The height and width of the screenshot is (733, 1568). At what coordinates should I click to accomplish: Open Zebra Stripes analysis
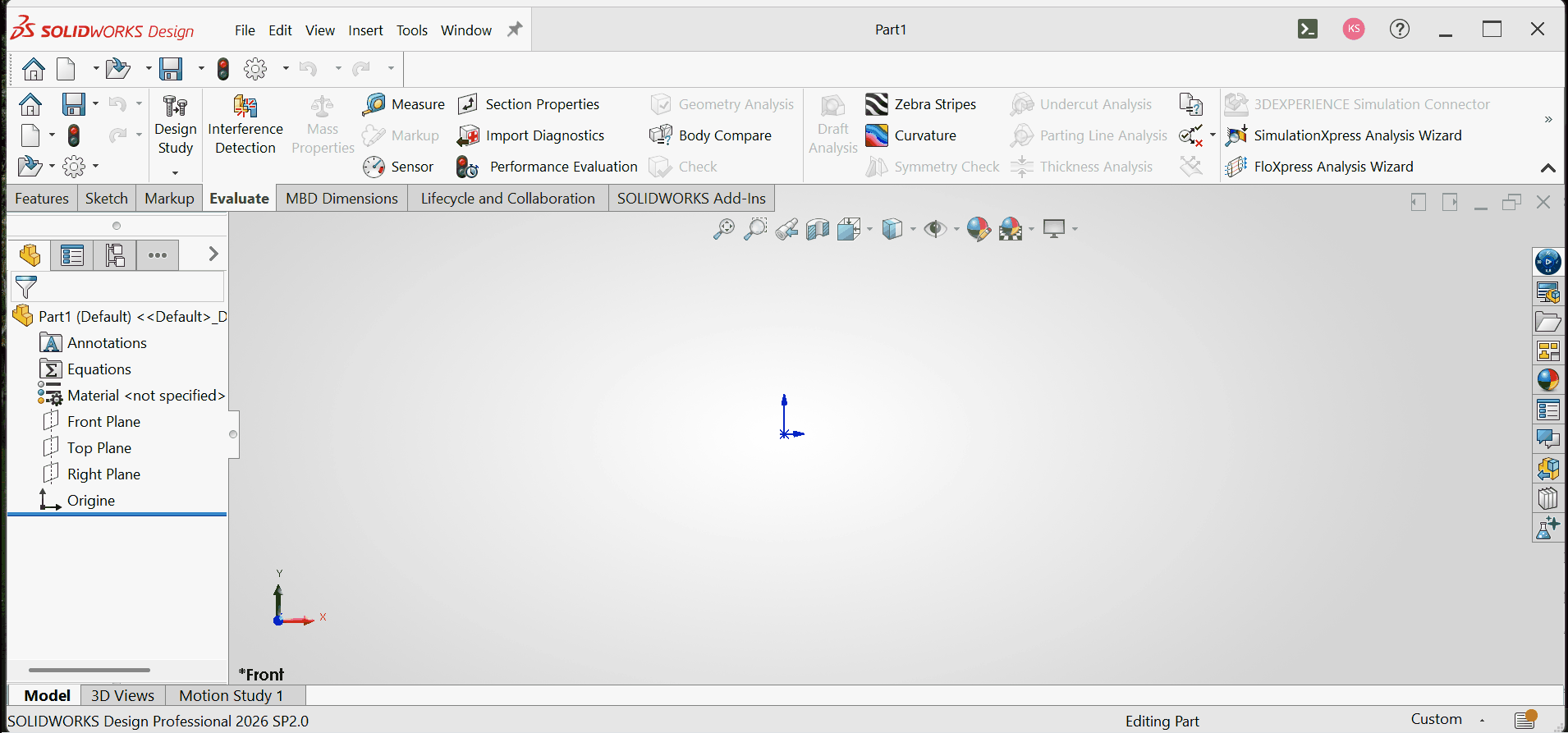[920, 104]
